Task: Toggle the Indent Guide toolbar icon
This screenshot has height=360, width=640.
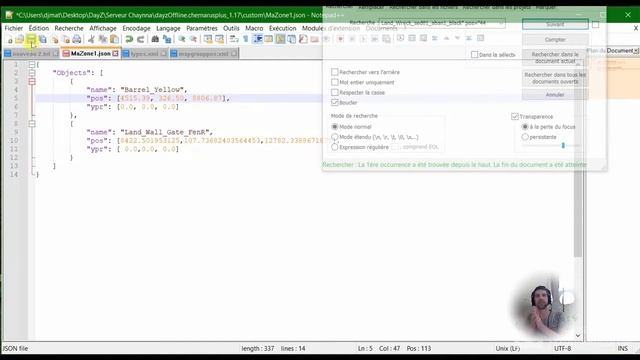Action: 257,39
